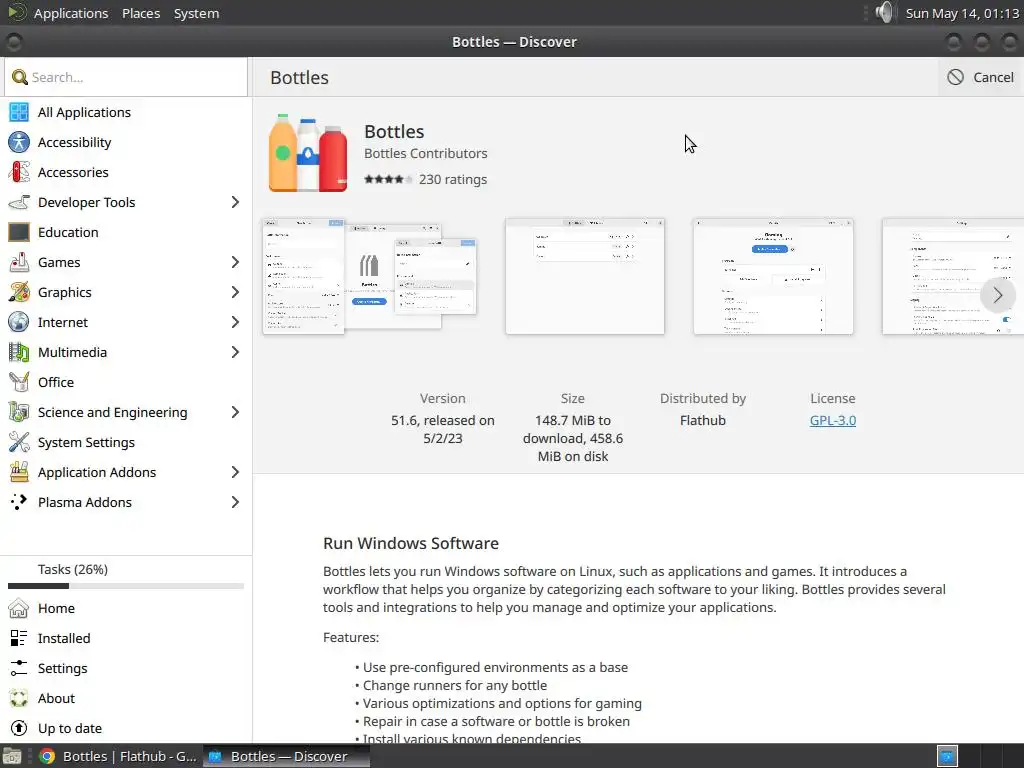Click the search magnifier icon
The height and width of the screenshot is (768, 1024).
20,78
